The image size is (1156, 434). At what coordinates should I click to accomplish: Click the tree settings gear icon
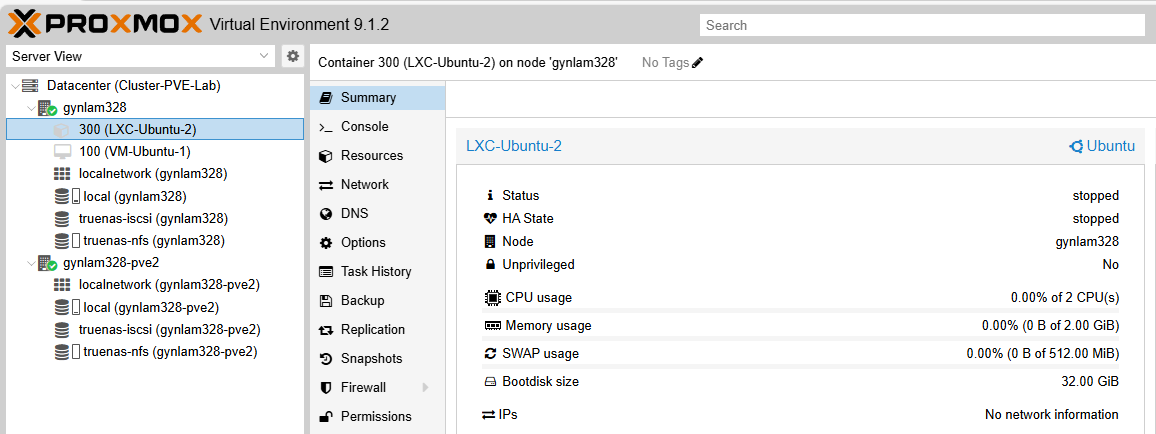coord(293,56)
